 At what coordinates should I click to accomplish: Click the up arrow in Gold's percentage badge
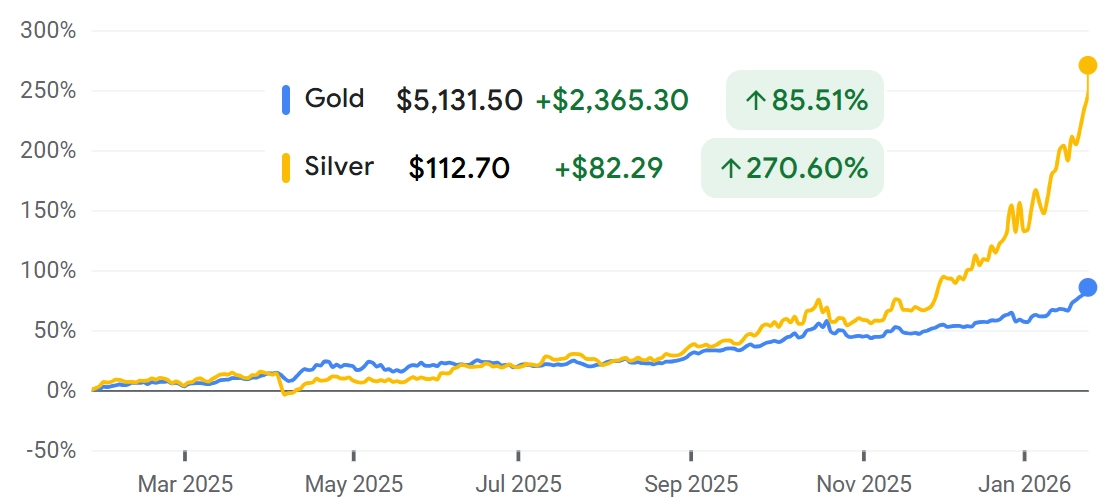pyautogui.click(x=755, y=100)
